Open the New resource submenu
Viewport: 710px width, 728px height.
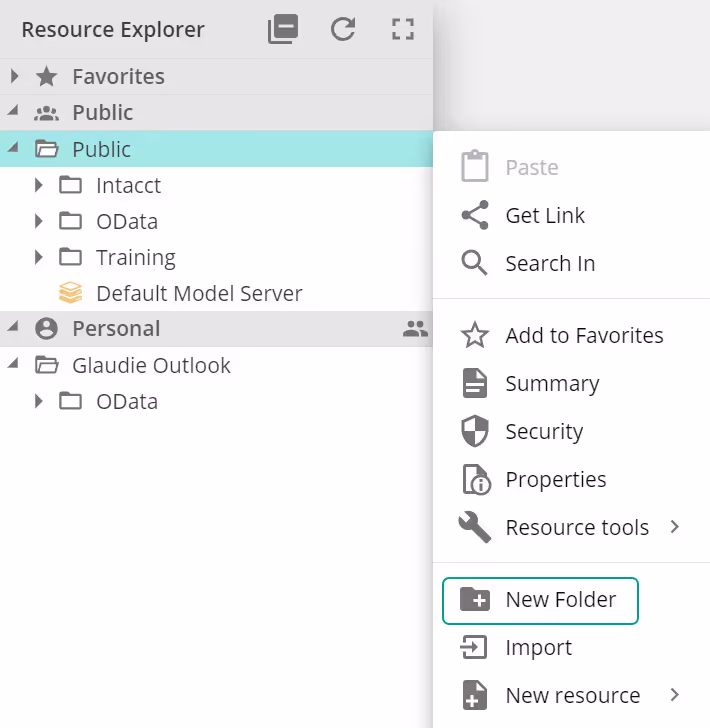[572, 695]
